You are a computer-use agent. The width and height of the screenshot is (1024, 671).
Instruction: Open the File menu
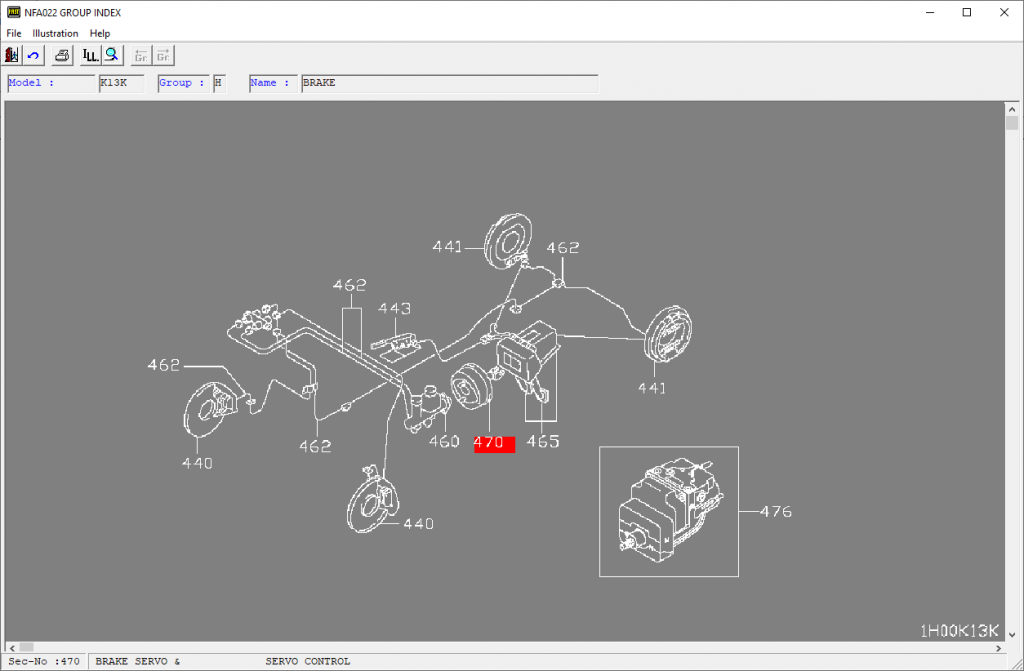(13, 33)
